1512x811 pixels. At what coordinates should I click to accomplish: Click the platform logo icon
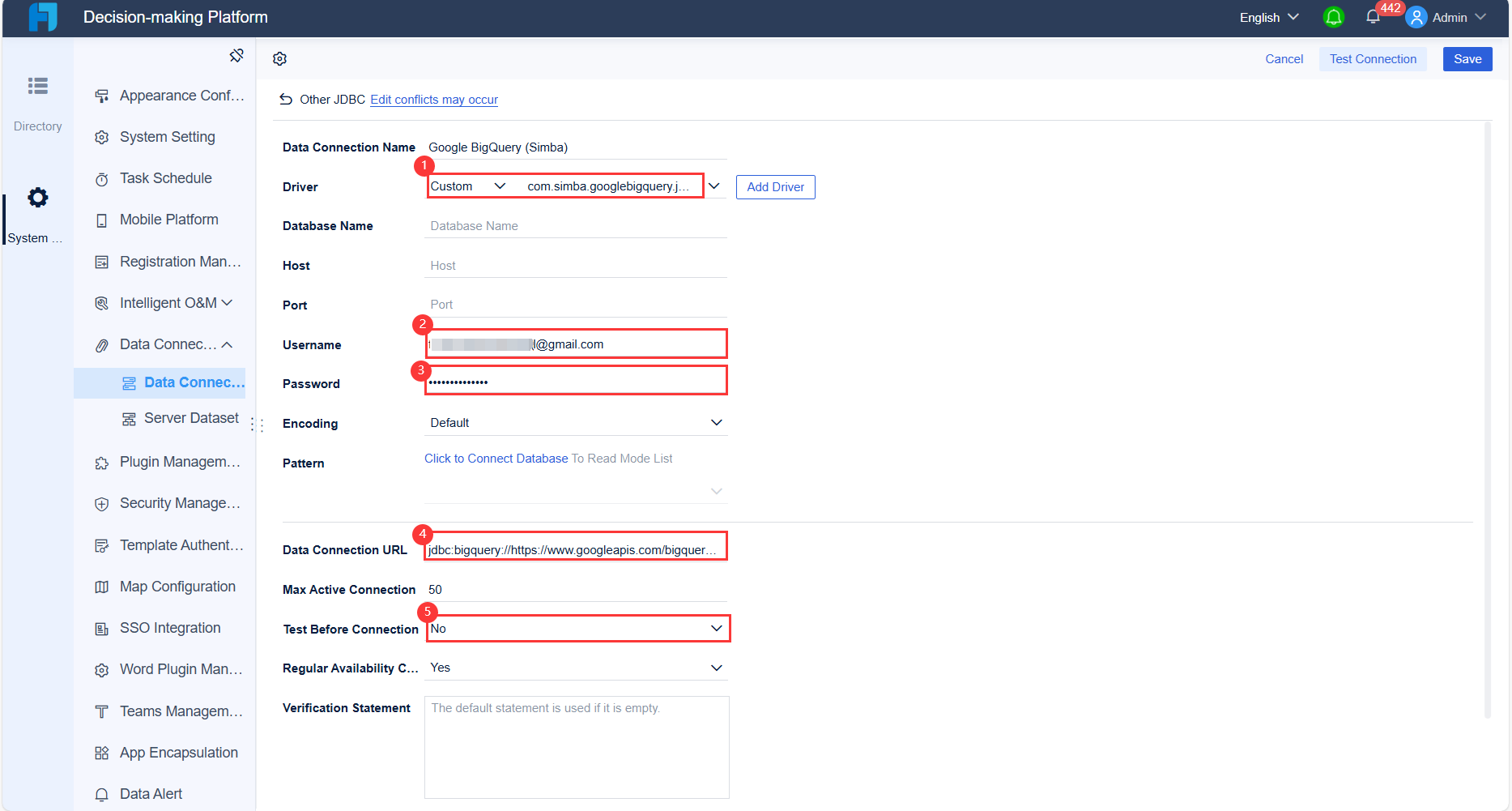[42, 17]
